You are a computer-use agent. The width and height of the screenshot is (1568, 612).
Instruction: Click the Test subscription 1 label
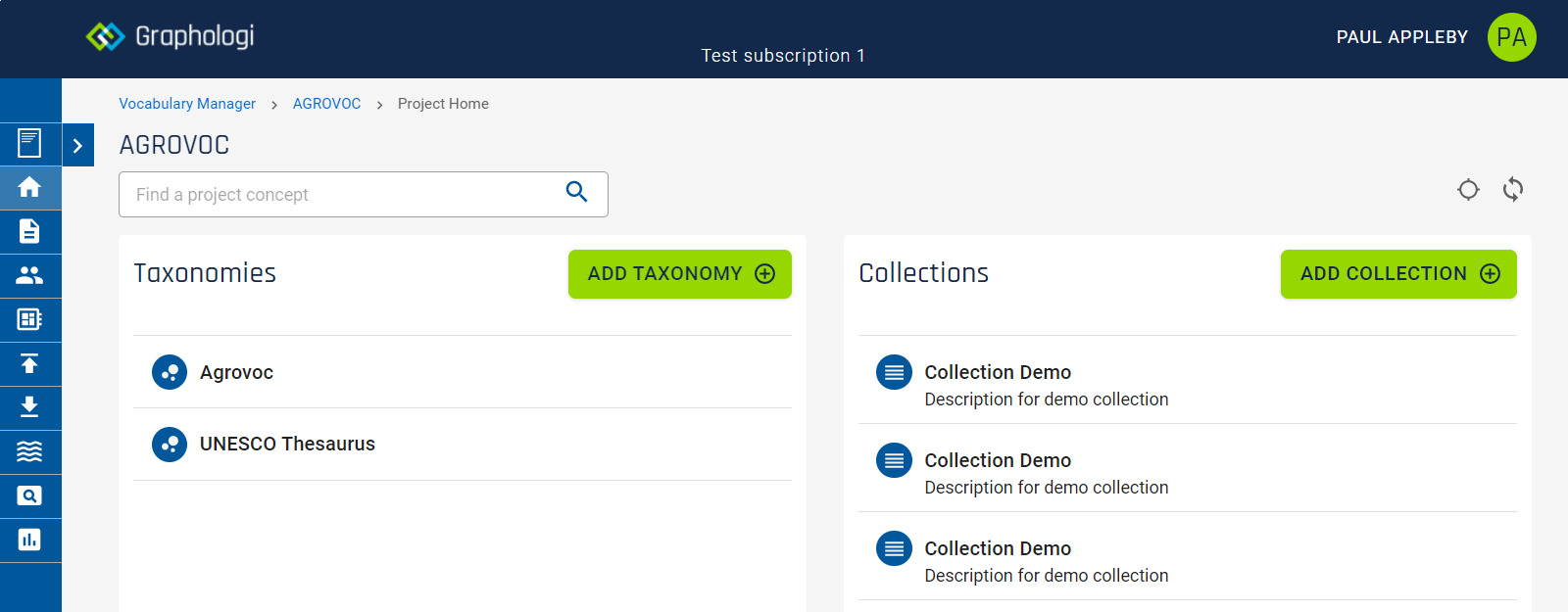pos(783,56)
